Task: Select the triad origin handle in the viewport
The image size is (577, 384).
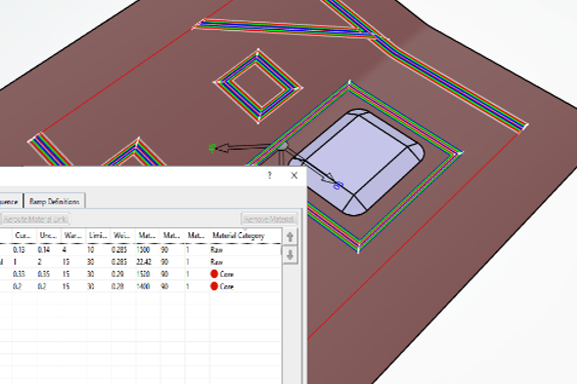Action: 282,147
